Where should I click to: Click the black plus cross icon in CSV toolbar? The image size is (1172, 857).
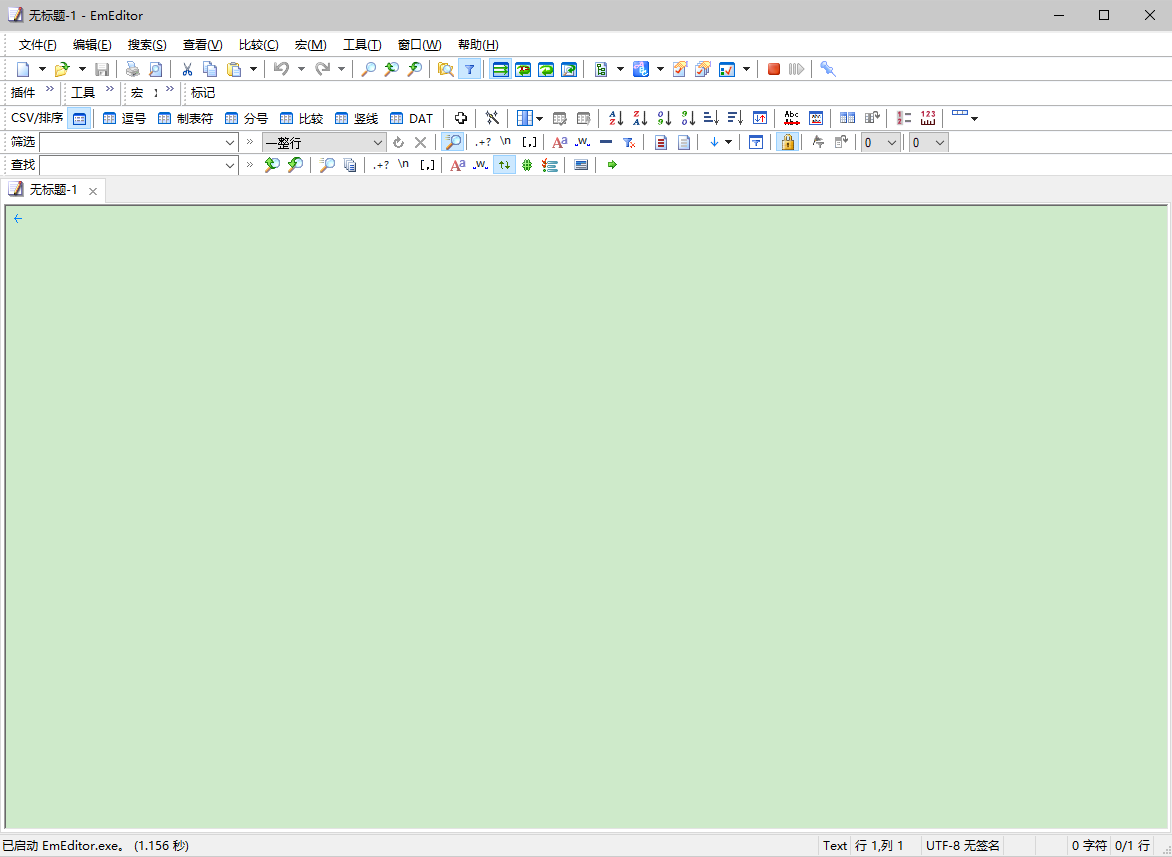[x=460, y=118]
